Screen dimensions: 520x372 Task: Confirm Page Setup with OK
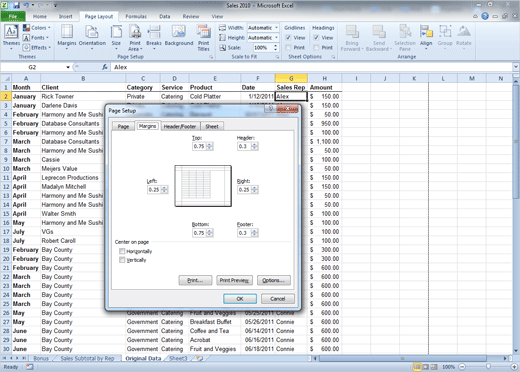coord(240,299)
